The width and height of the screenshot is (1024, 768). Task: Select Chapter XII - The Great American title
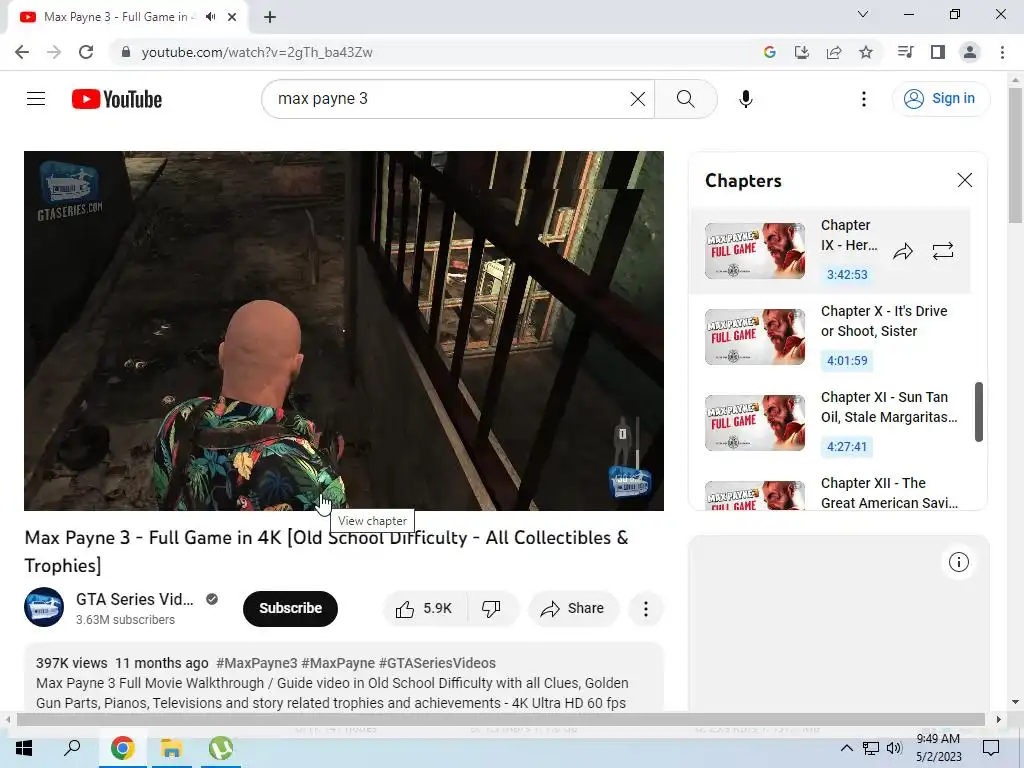pos(889,493)
